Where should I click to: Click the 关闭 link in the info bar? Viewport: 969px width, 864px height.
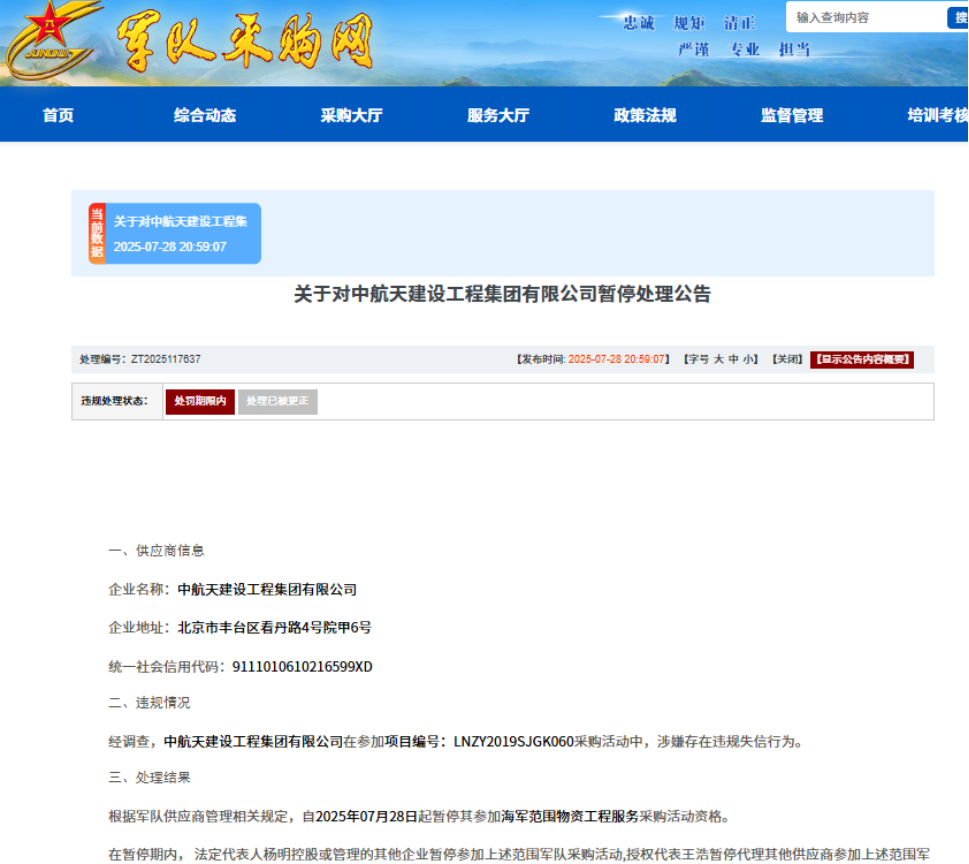[x=787, y=360]
